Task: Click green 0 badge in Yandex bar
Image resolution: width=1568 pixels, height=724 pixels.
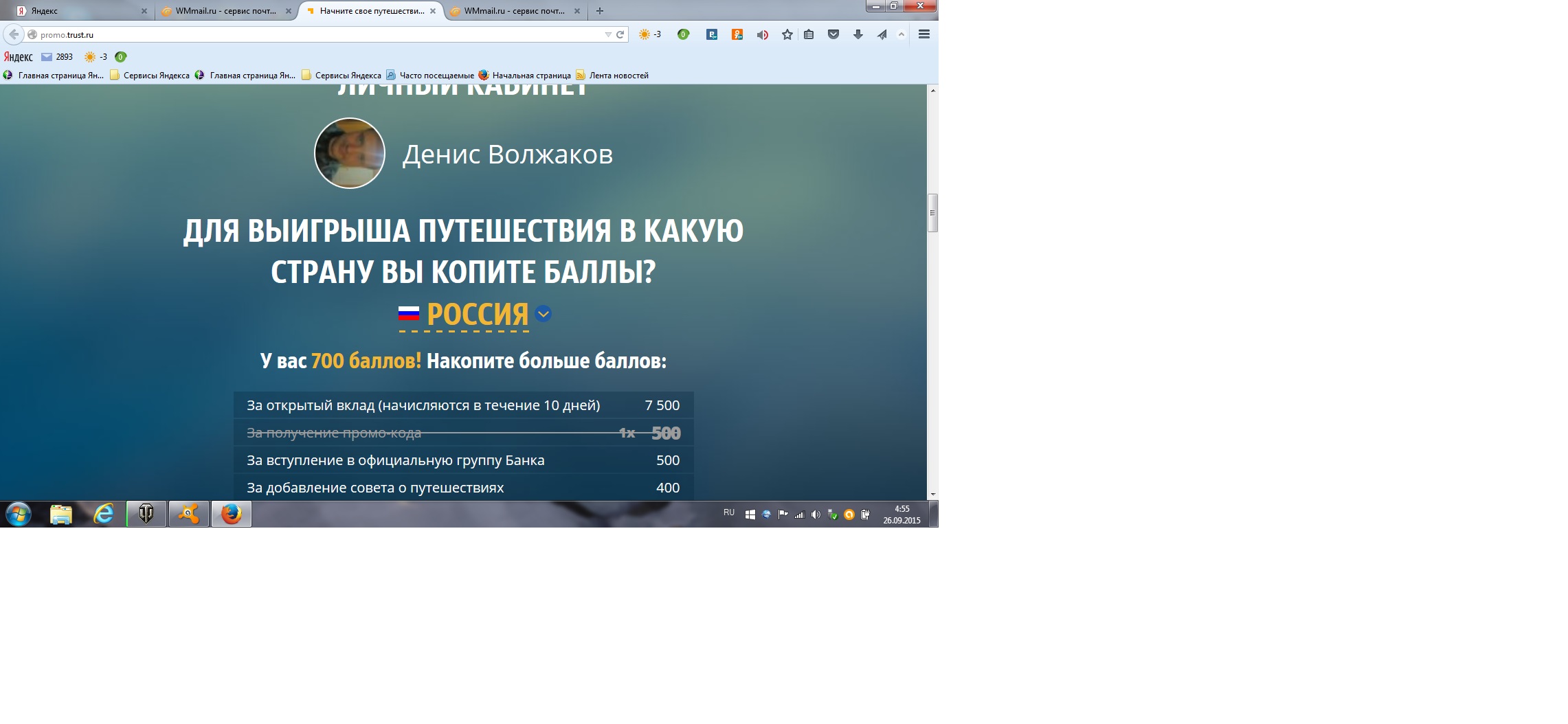Action: (121, 57)
